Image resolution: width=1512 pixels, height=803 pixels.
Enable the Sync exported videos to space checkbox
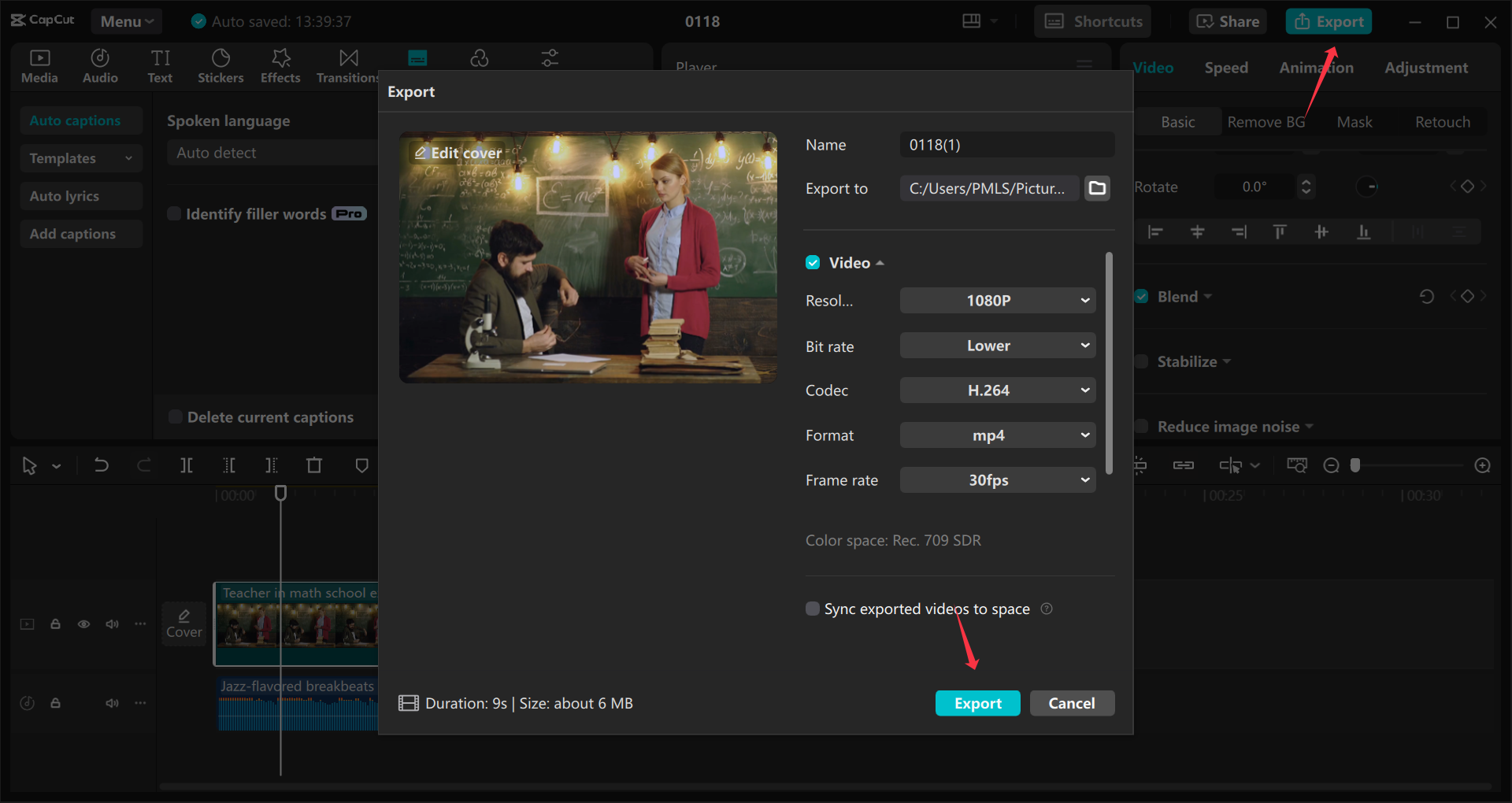812,608
